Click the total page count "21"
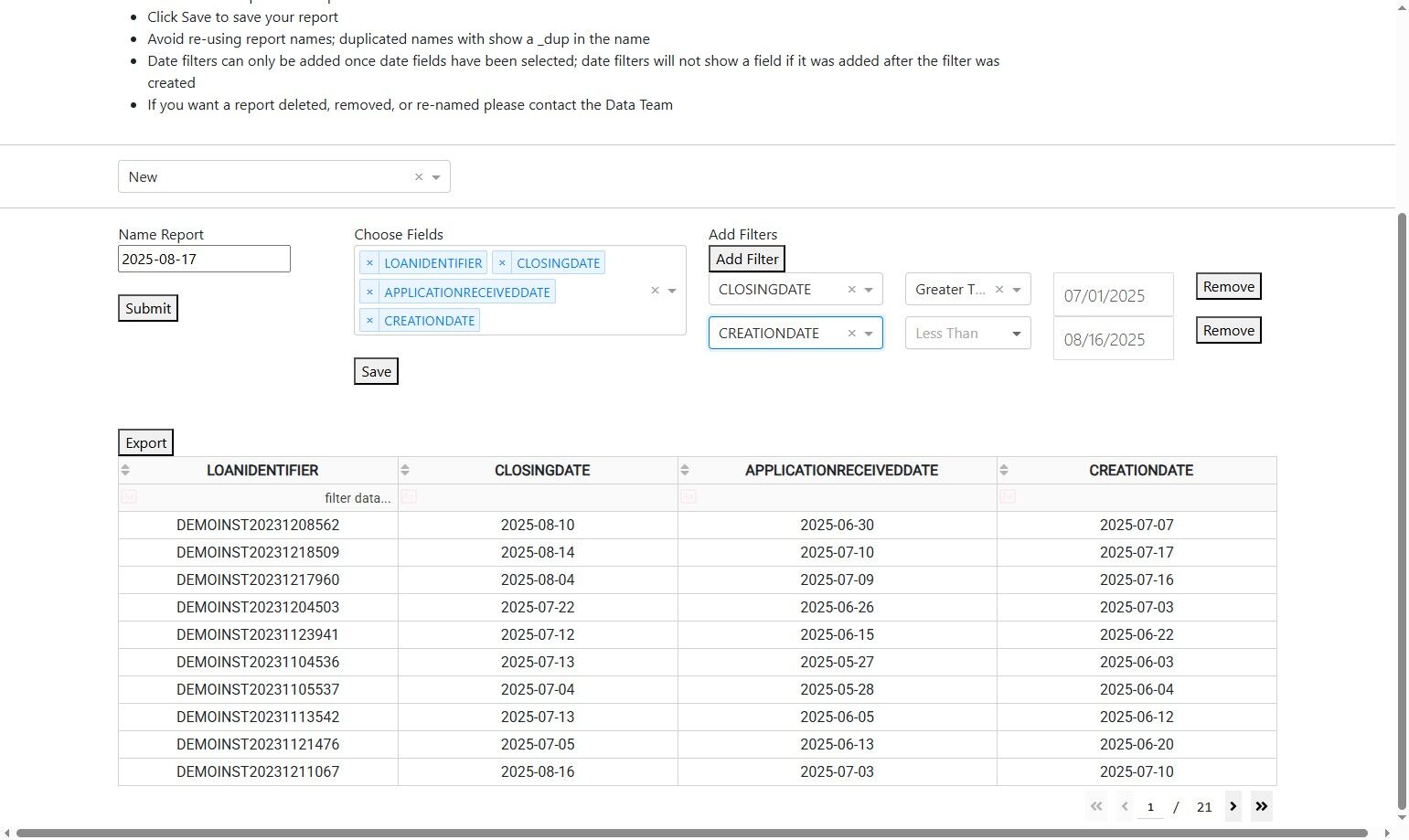1409x840 pixels. point(1204,807)
